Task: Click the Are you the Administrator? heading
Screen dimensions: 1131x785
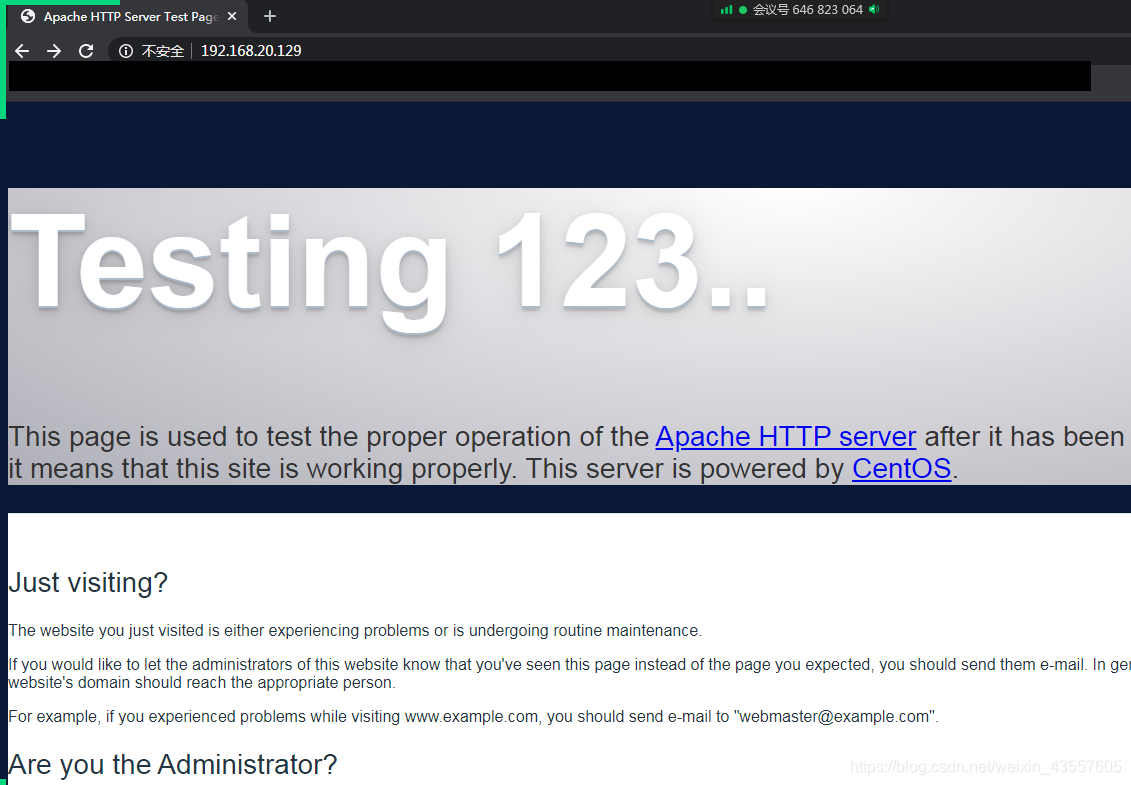Action: [172, 765]
